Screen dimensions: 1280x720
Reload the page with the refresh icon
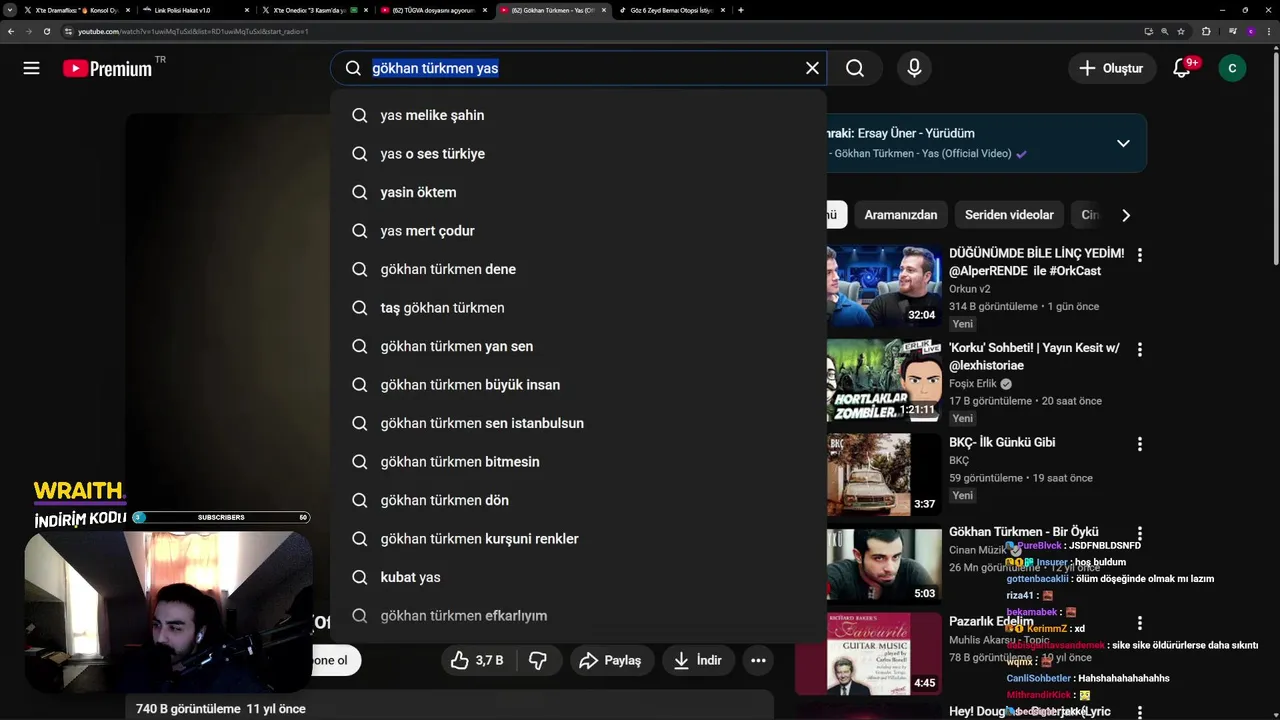46,31
